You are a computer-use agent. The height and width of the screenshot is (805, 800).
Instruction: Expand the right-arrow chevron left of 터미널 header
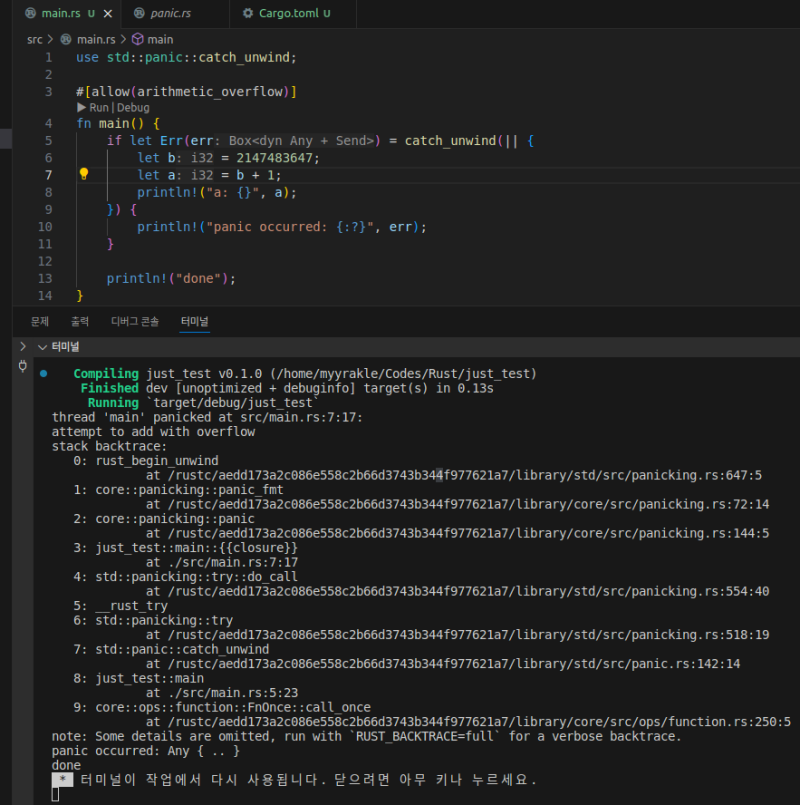[23, 346]
